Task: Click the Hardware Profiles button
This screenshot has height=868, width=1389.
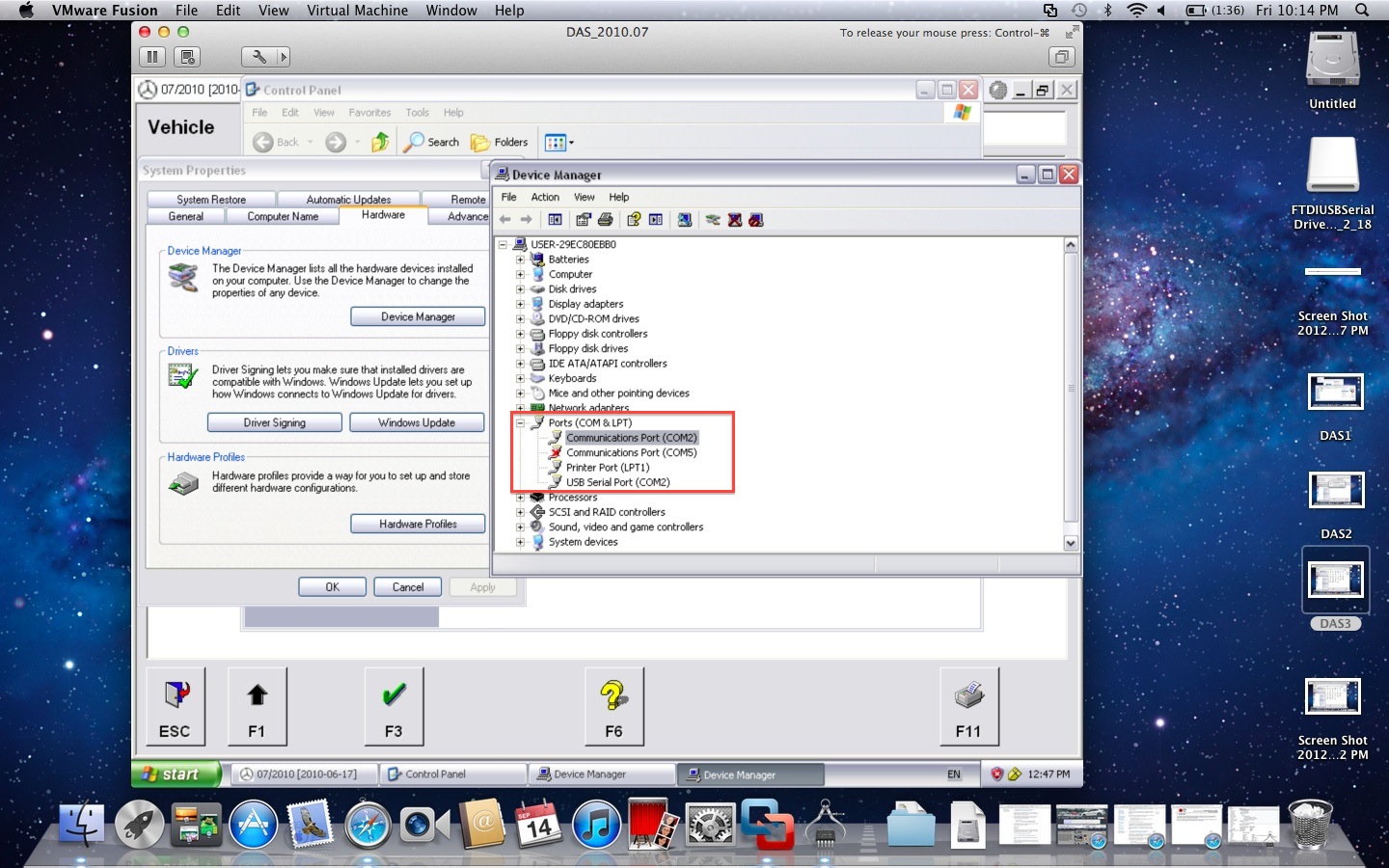Action: pyautogui.click(x=417, y=524)
